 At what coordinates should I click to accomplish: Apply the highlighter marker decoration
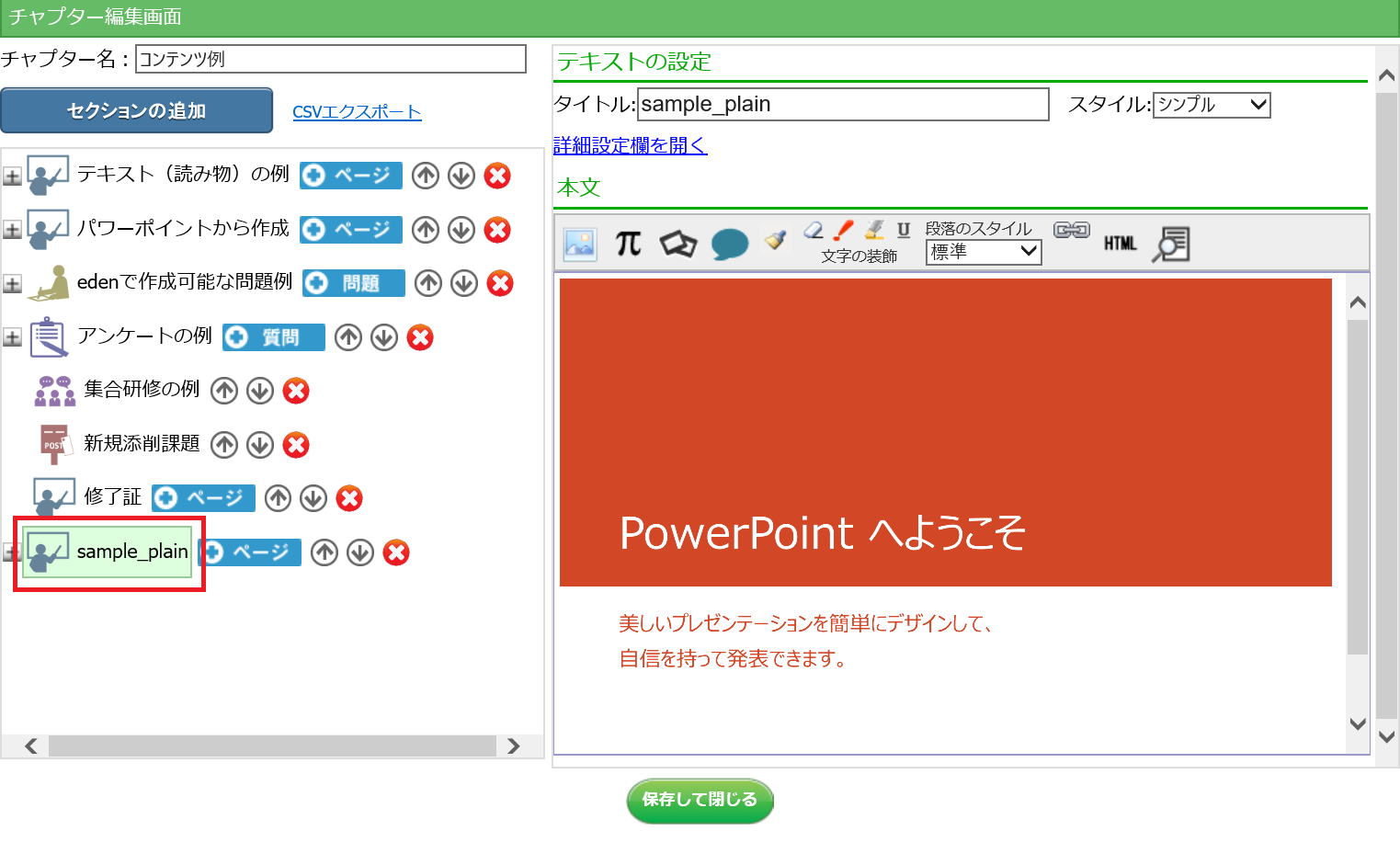[874, 230]
